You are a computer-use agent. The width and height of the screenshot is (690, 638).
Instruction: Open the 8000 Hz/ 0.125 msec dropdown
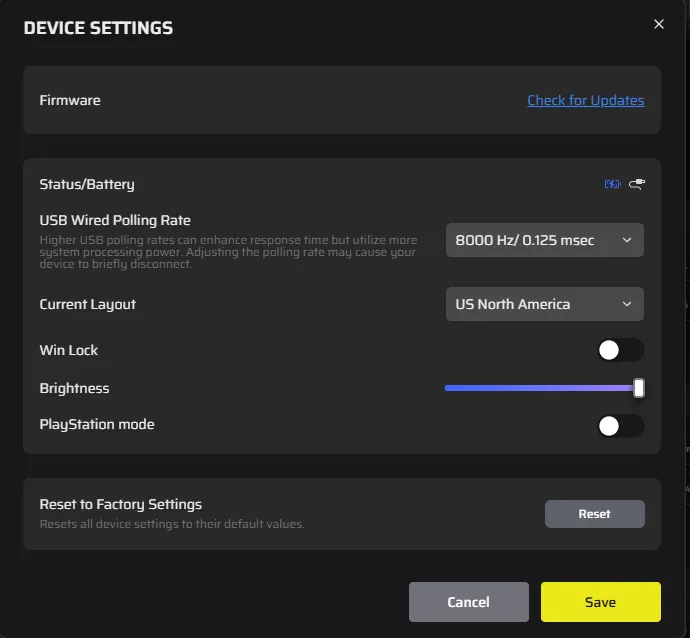pyautogui.click(x=544, y=240)
